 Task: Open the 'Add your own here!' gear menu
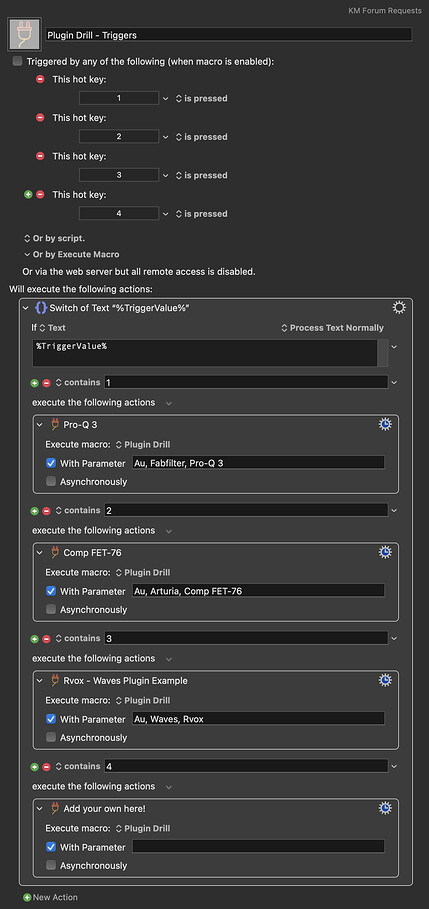point(385,808)
